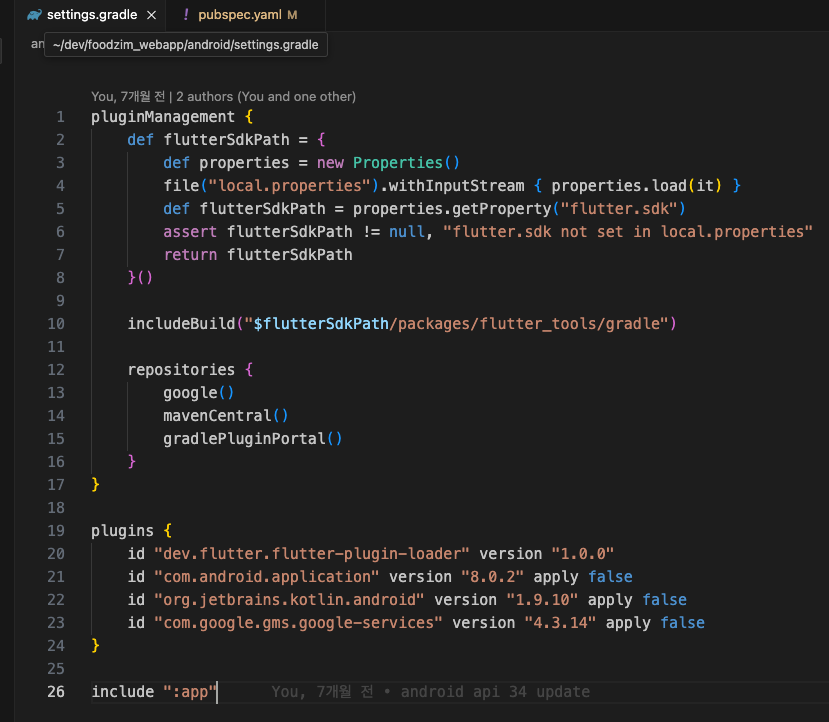Click 'properties.load(it)' on line 4
This screenshot has height=722, width=829.
[636, 186]
